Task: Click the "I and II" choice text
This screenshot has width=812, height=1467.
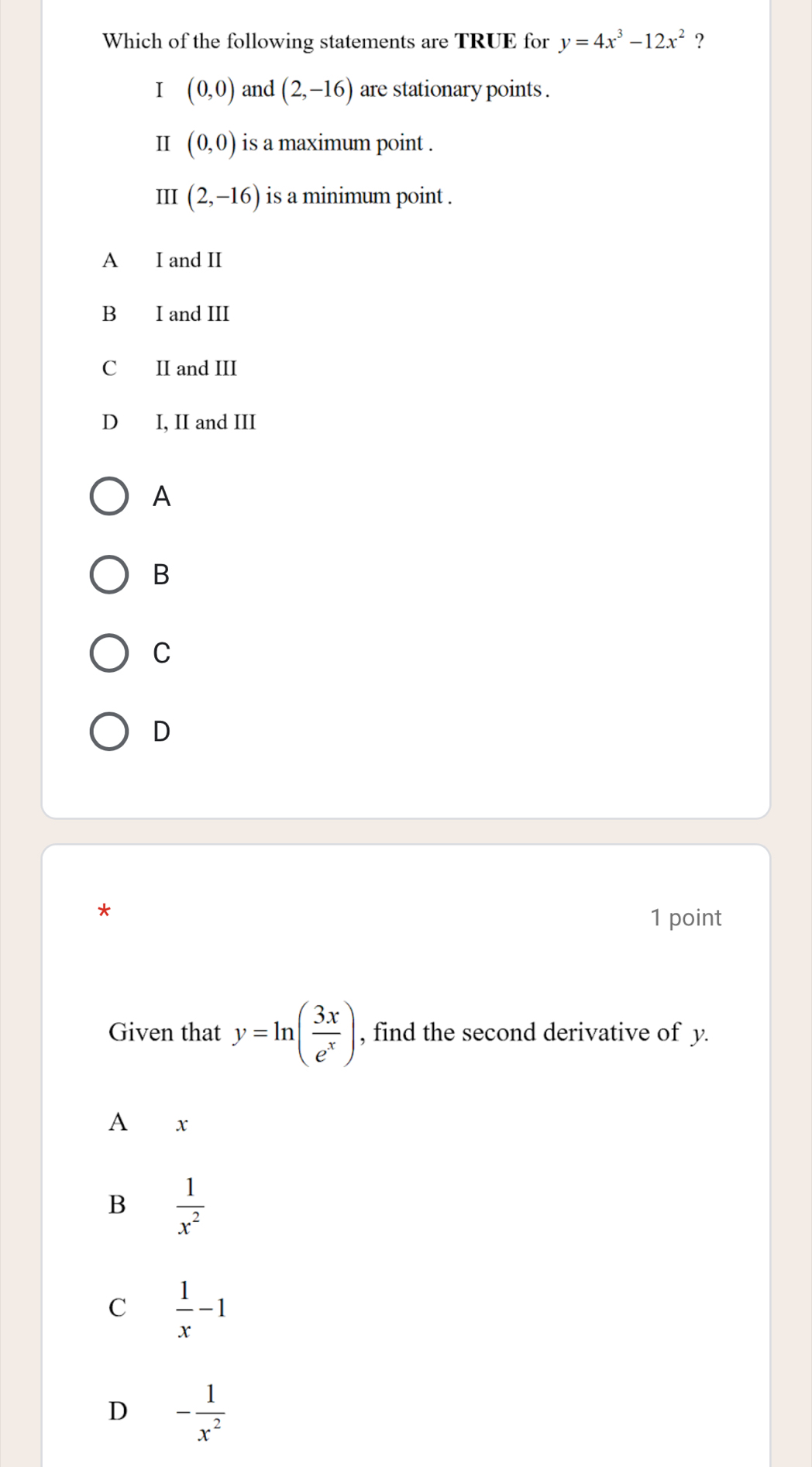Action: [x=189, y=260]
